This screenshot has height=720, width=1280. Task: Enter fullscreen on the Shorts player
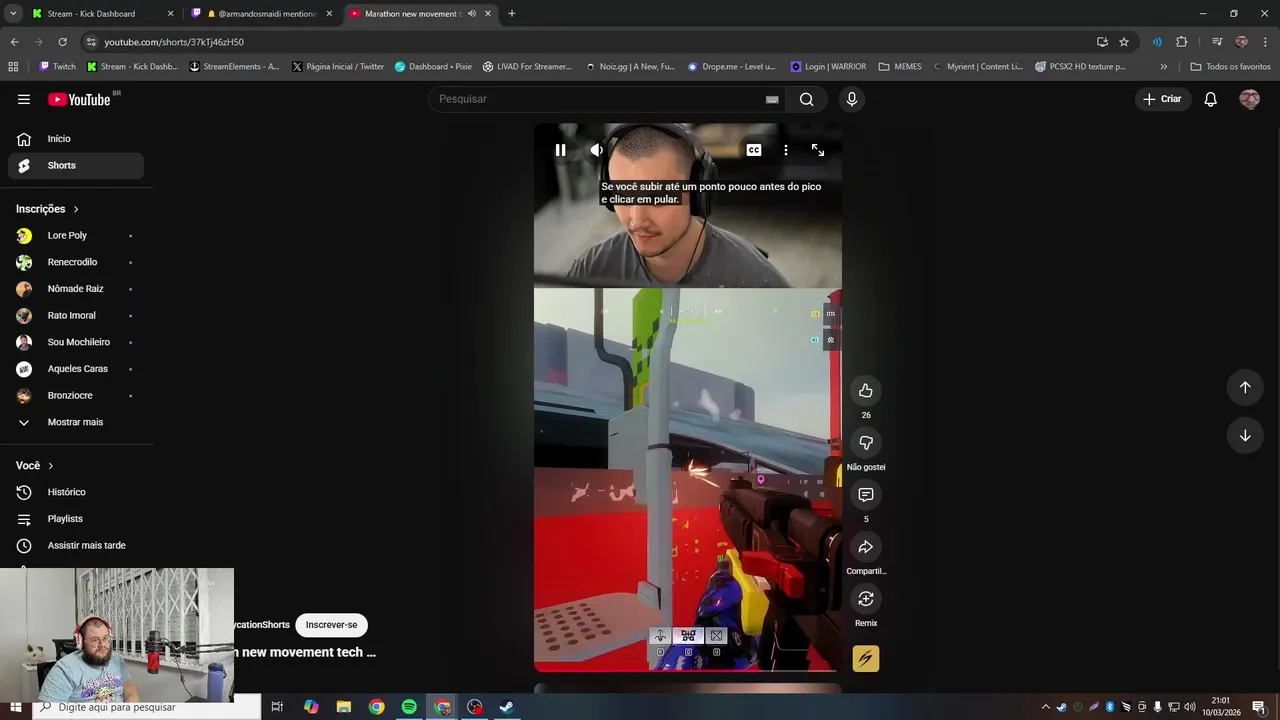pos(818,150)
